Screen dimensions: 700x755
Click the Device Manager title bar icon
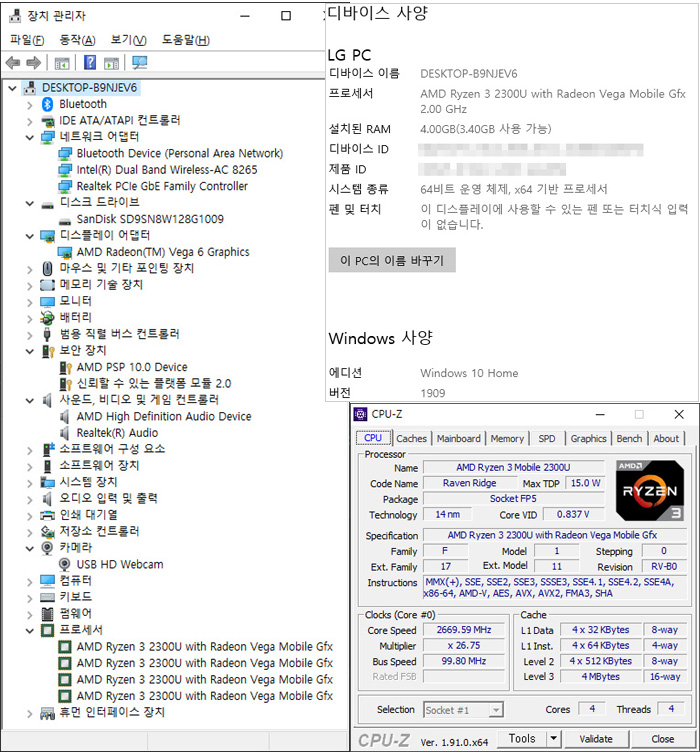point(15,16)
